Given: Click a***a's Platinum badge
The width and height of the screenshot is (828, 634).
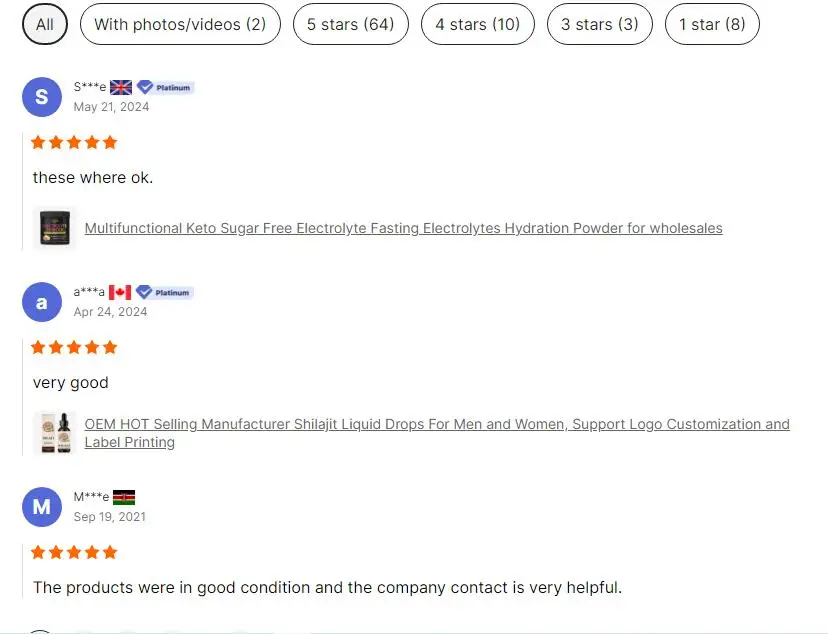Looking at the screenshot, I should tap(165, 293).
